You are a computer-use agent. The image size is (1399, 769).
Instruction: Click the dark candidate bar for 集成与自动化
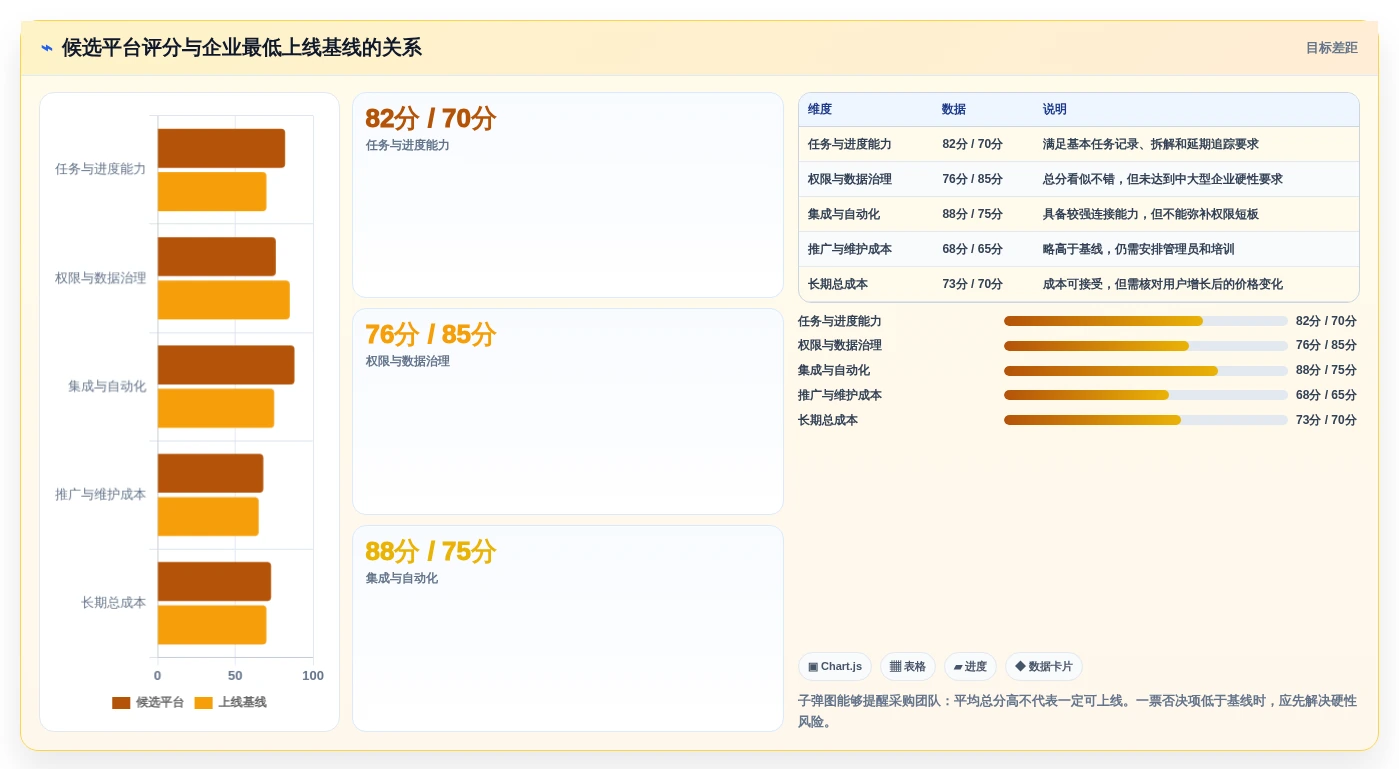[x=226, y=365]
